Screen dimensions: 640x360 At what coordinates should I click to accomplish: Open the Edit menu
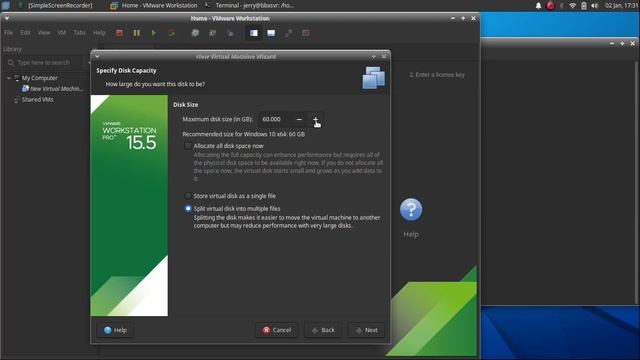pos(25,33)
